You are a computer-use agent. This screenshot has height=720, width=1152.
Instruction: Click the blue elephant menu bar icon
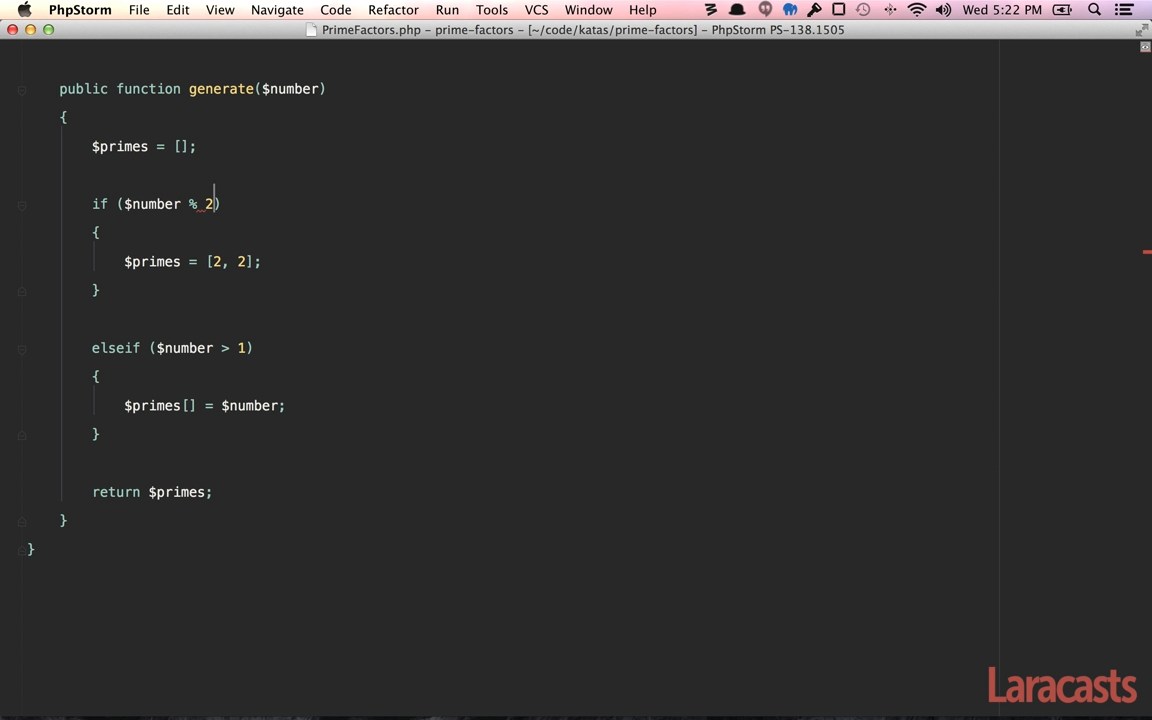click(x=790, y=10)
